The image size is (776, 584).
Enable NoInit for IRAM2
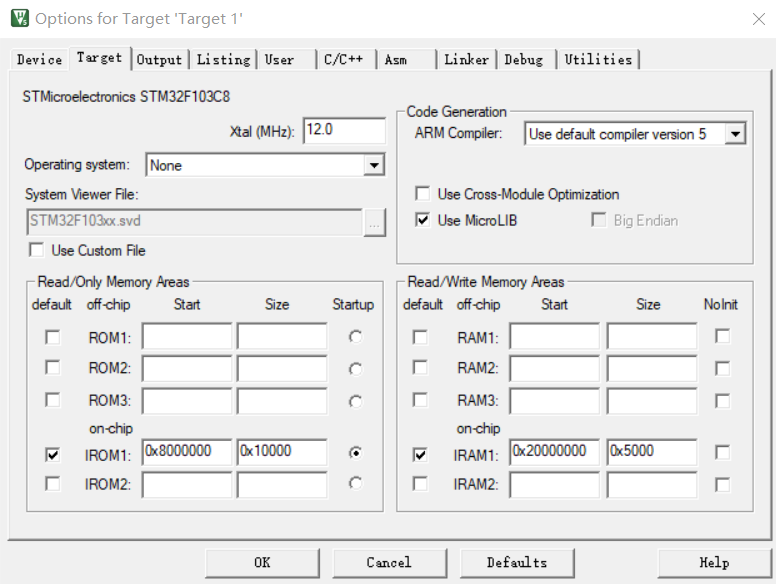click(723, 485)
